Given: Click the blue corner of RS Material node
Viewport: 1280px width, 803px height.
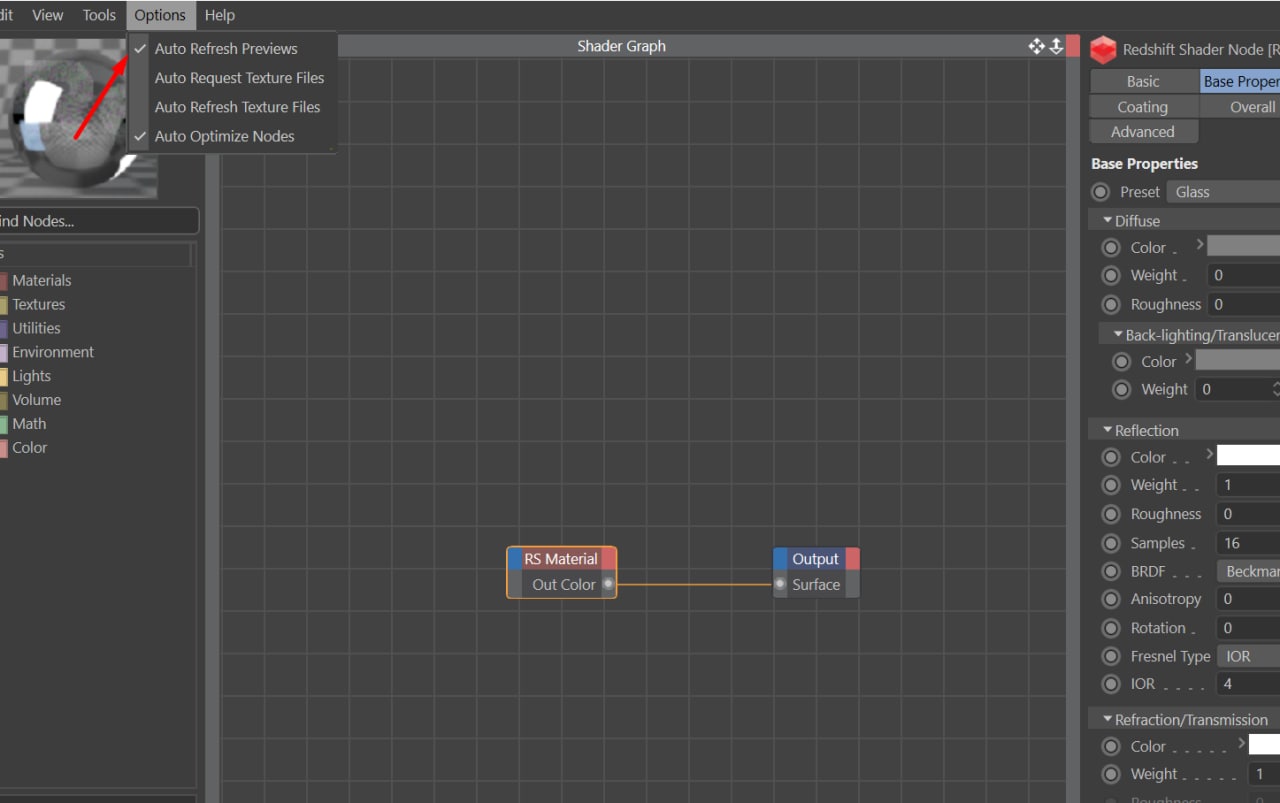Looking at the screenshot, I should click(x=515, y=559).
